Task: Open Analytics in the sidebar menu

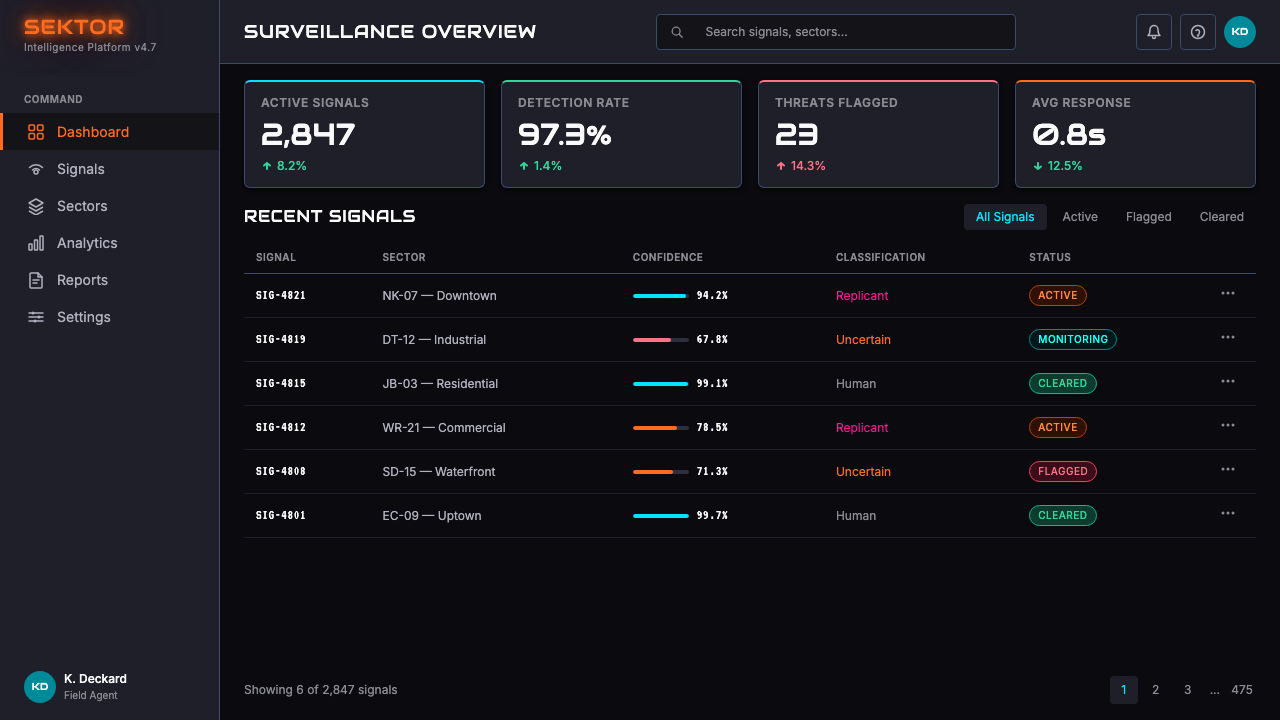Action: pyautogui.click(x=110, y=243)
